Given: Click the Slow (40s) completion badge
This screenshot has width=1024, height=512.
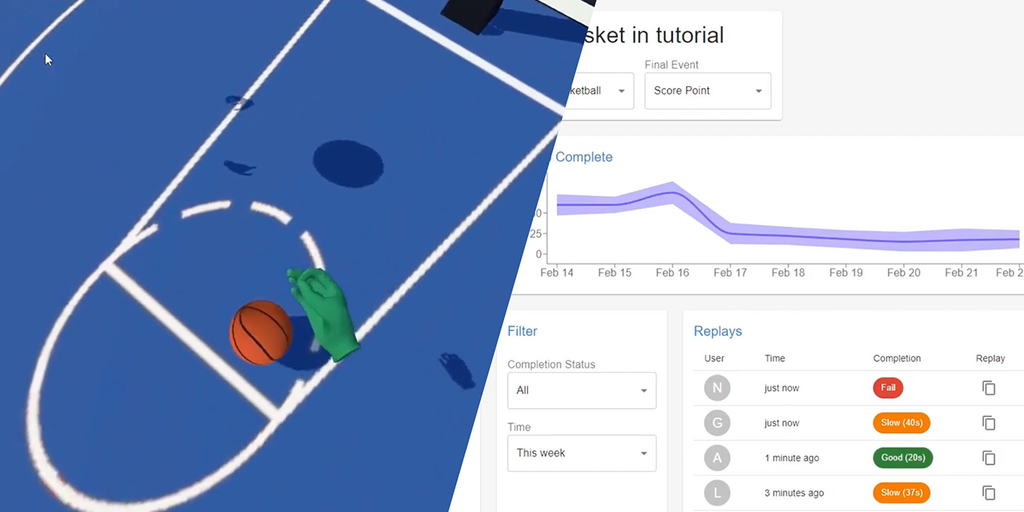Looking at the screenshot, I should [x=901, y=423].
